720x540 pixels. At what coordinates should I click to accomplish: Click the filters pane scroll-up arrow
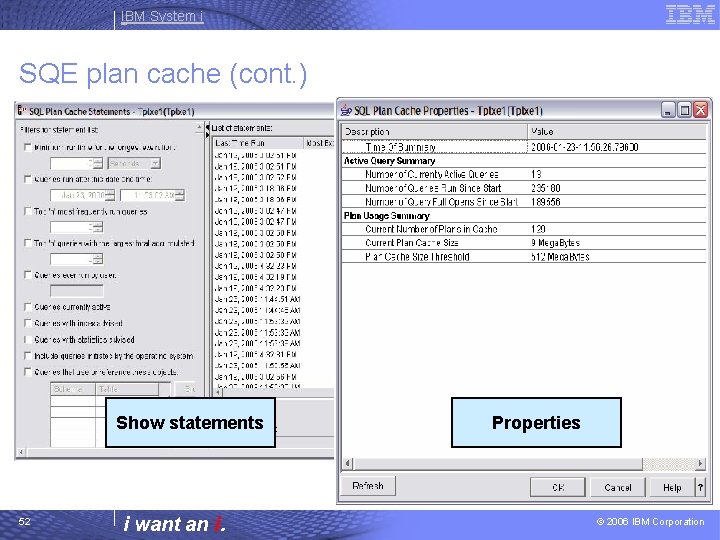point(199,127)
